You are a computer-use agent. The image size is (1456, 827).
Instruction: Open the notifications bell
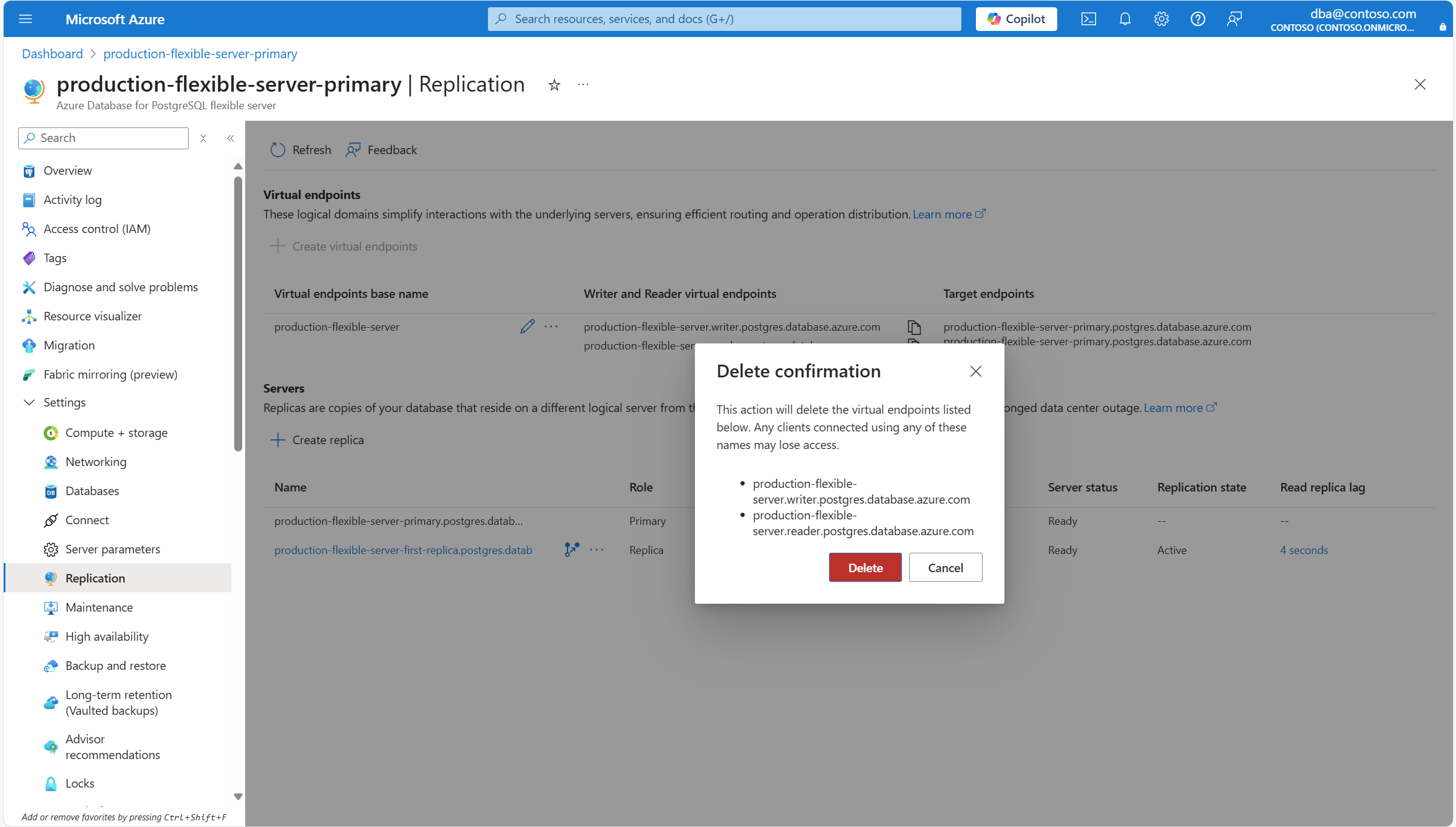[x=1125, y=19]
